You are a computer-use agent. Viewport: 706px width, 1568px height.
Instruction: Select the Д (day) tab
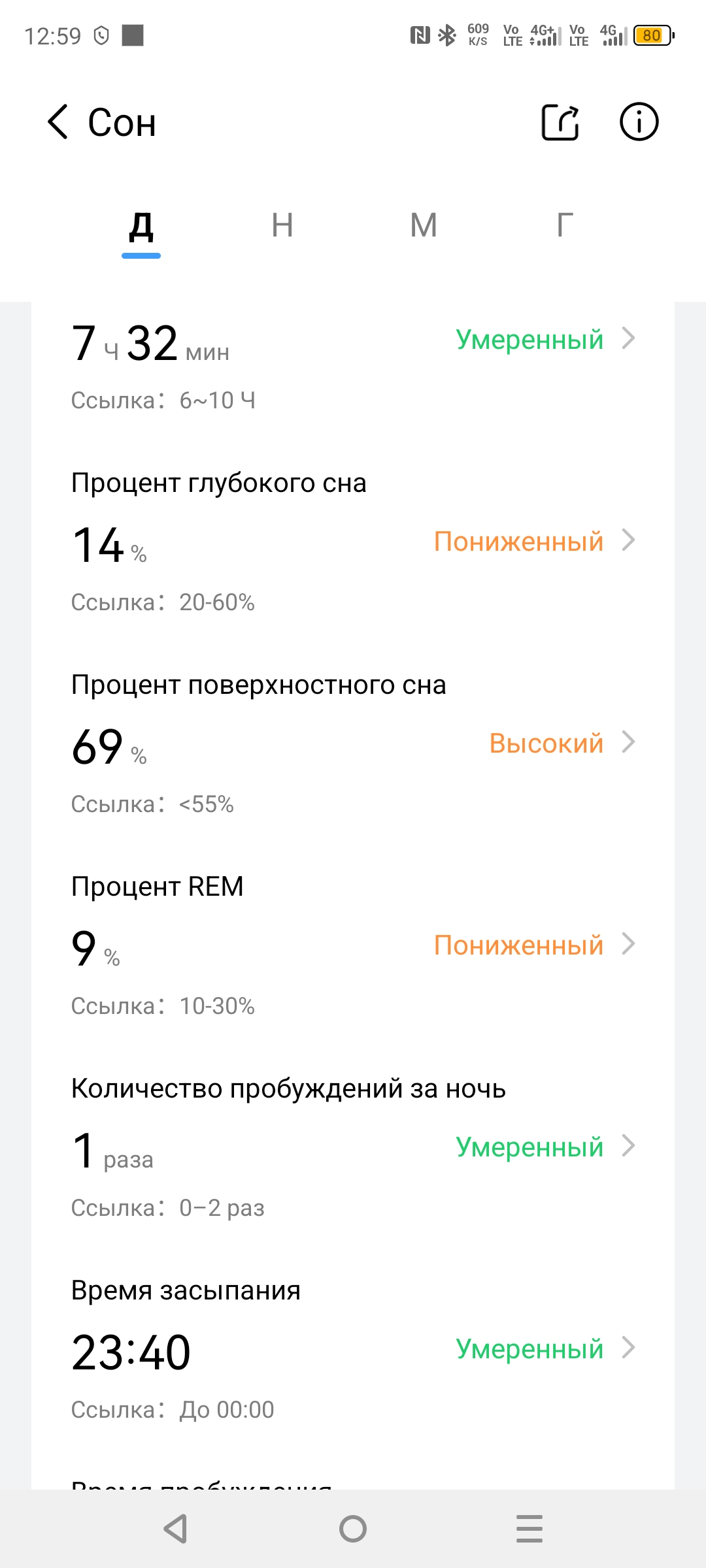click(141, 226)
